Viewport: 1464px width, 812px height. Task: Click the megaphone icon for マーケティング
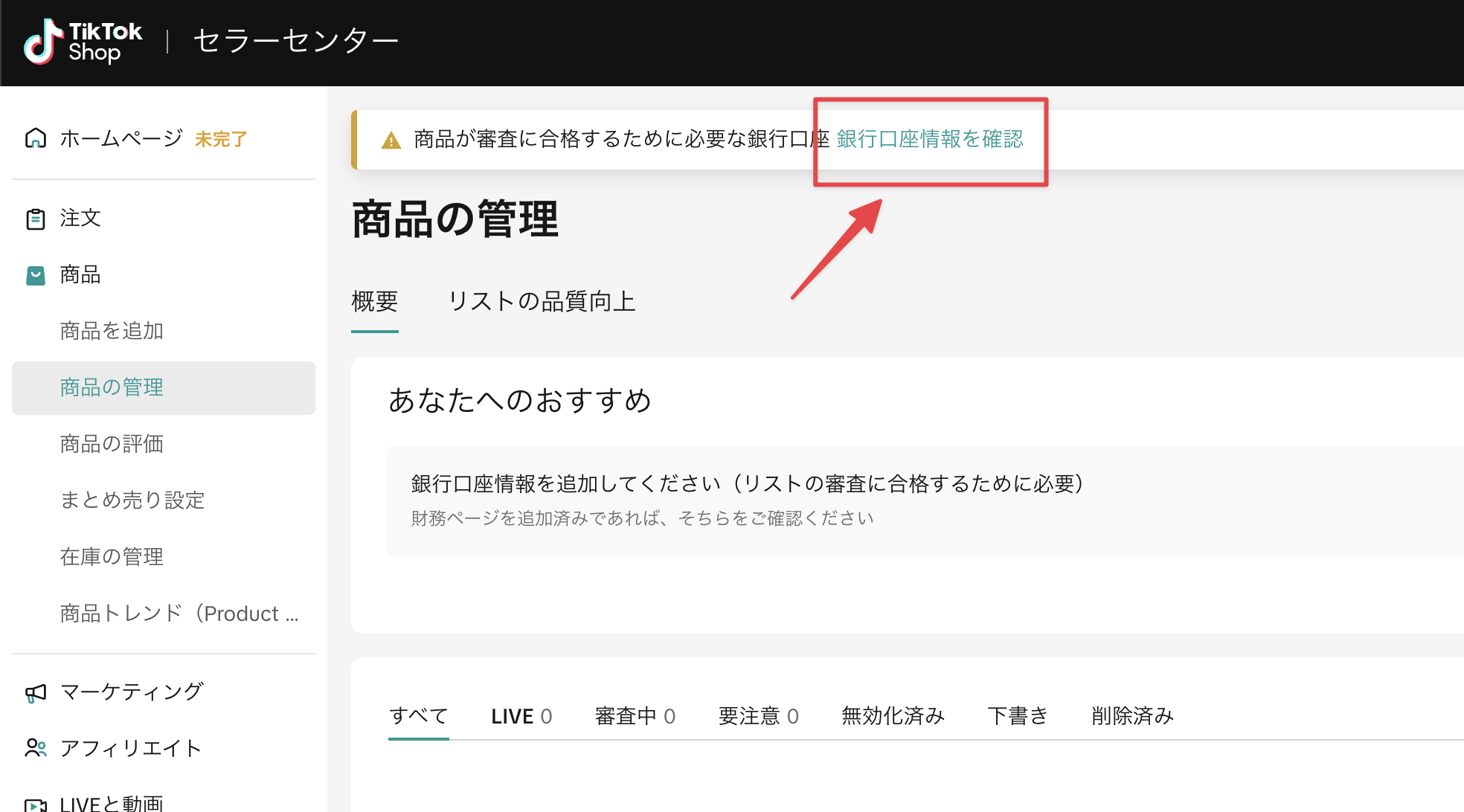[35, 692]
